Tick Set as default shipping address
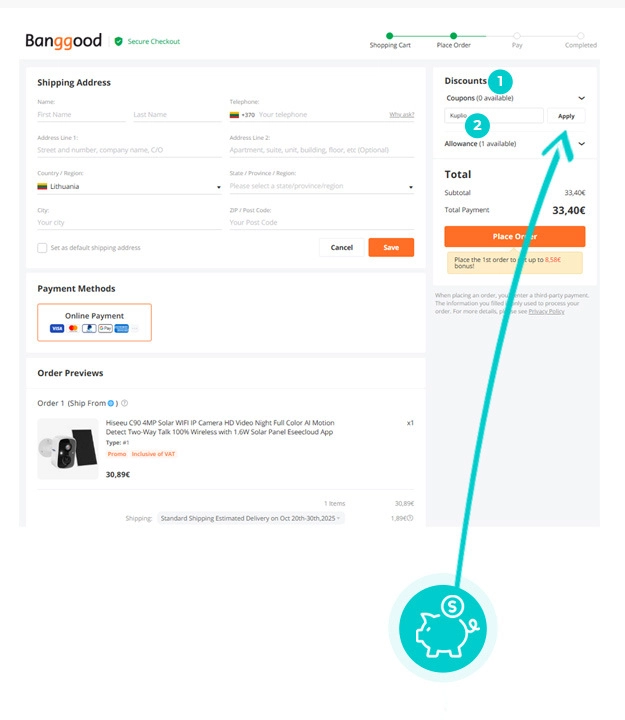Screen dimensions: 625x720 (42, 248)
